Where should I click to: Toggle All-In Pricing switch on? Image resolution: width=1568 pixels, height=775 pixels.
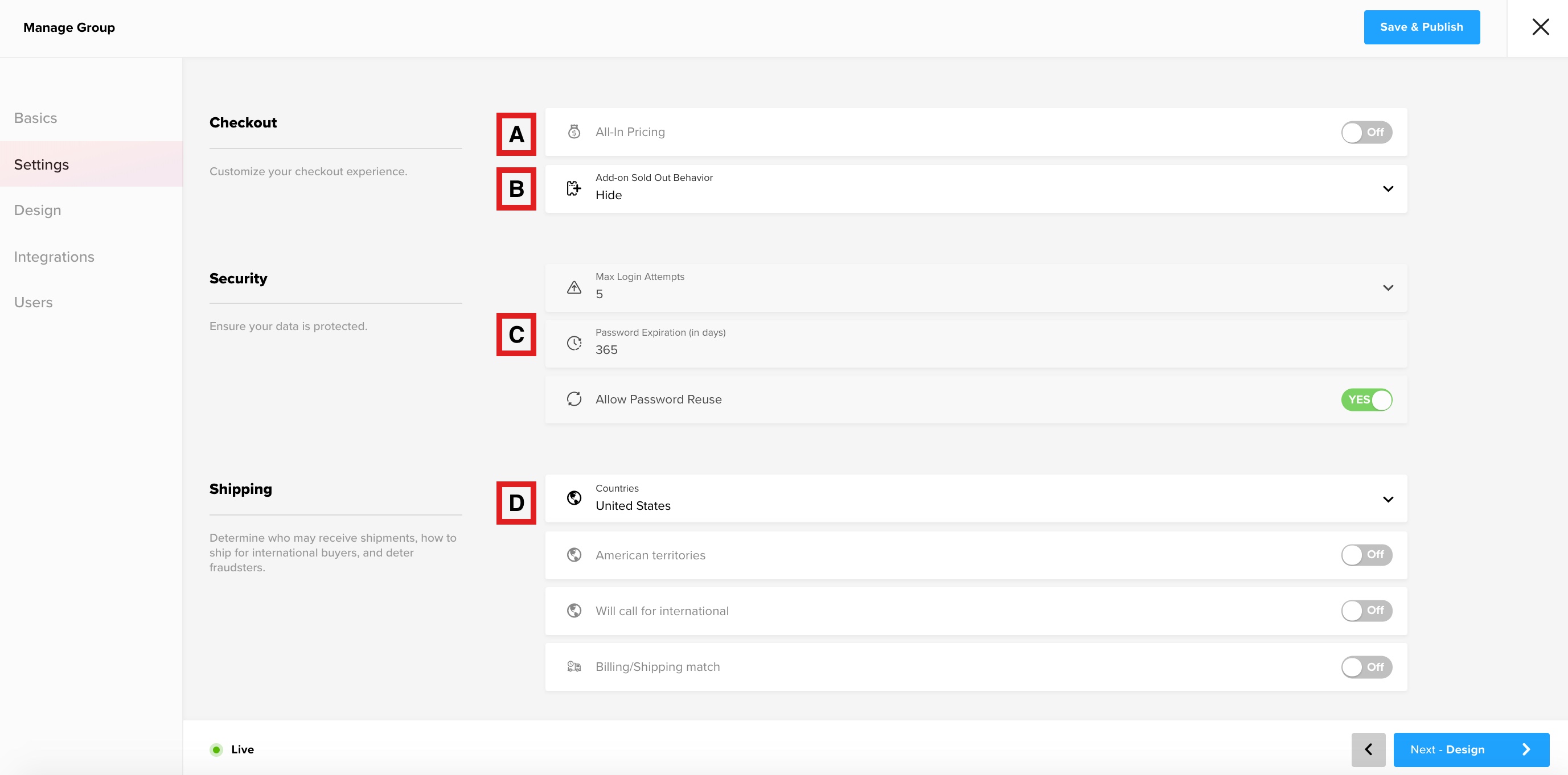[x=1366, y=132]
